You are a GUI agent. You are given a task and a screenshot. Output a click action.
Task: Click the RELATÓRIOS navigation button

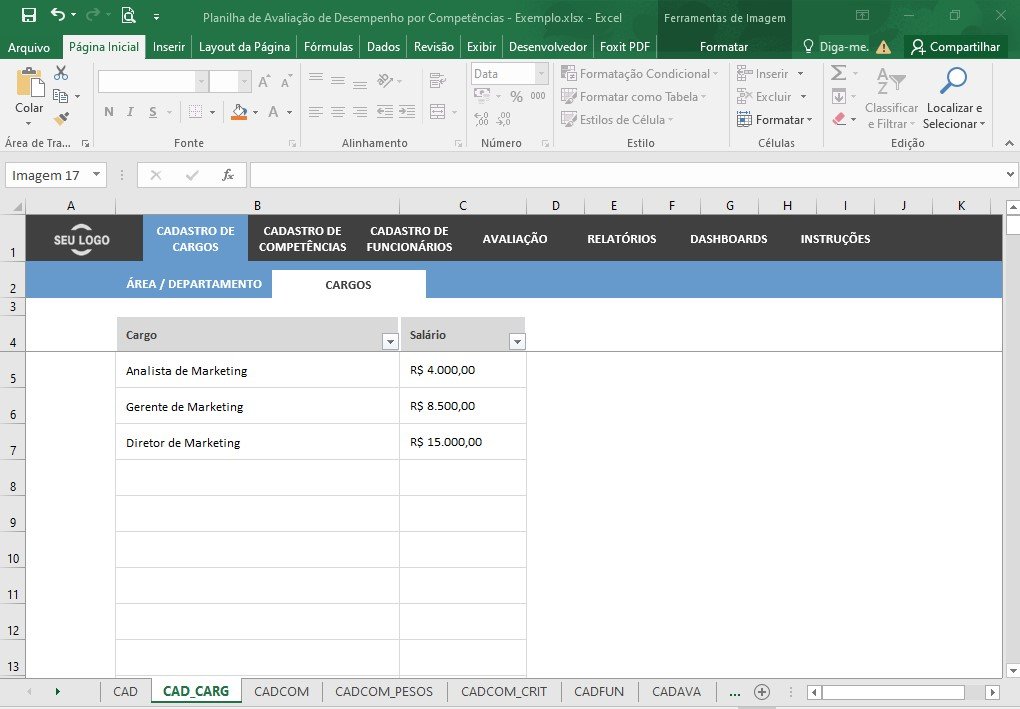pyautogui.click(x=622, y=239)
